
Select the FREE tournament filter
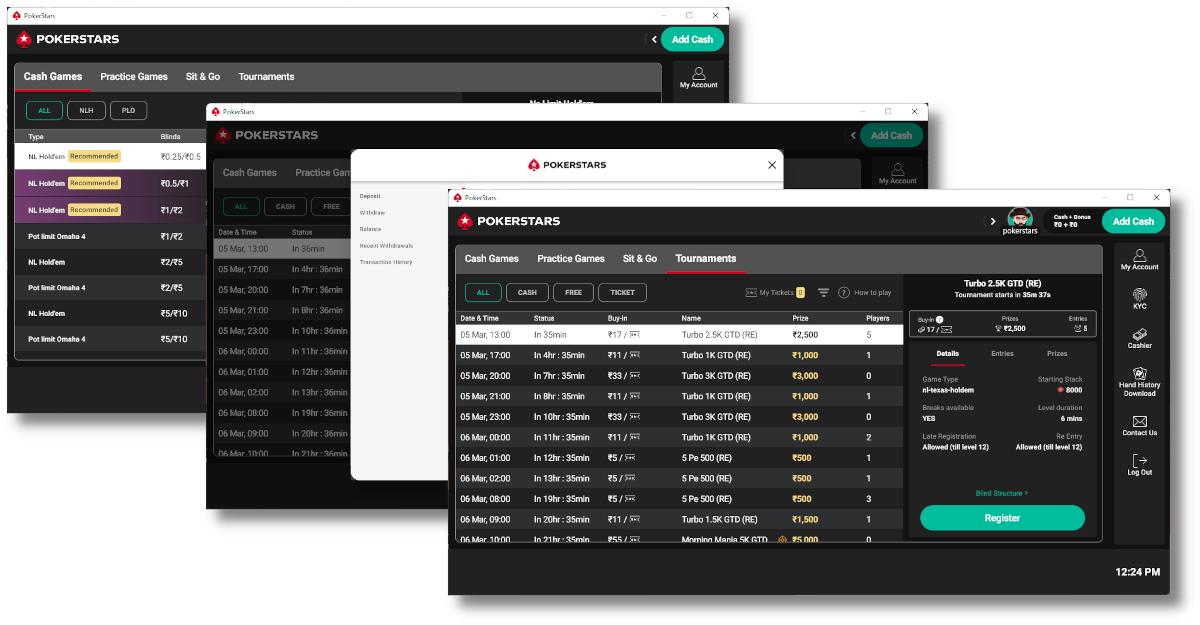tap(573, 293)
